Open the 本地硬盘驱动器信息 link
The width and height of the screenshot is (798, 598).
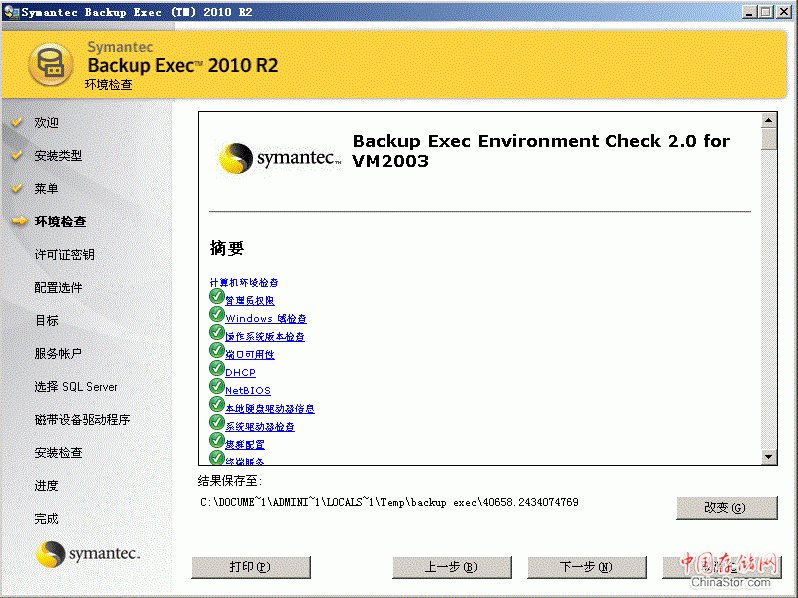click(x=270, y=409)
